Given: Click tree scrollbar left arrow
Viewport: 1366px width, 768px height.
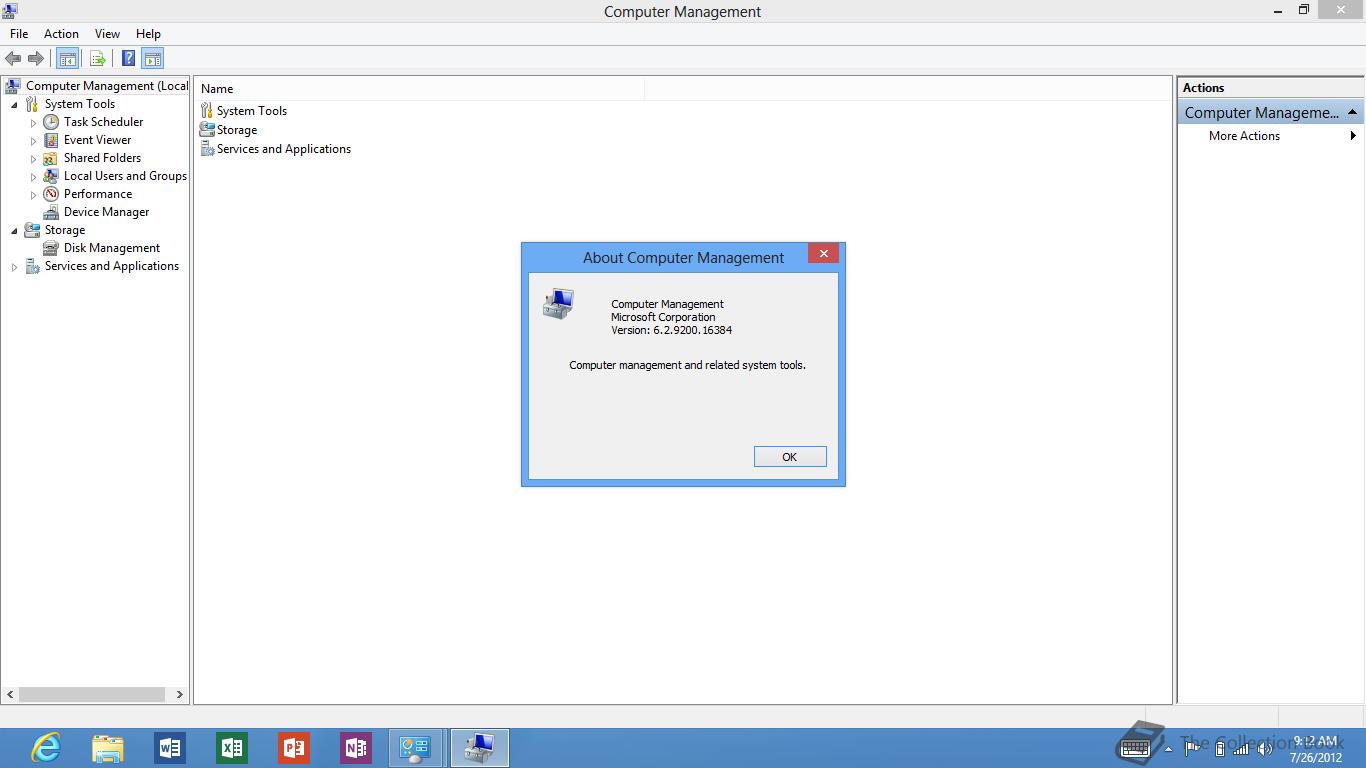Looking at the screenshot, I should pyautogui.click(x=11, y=694).
